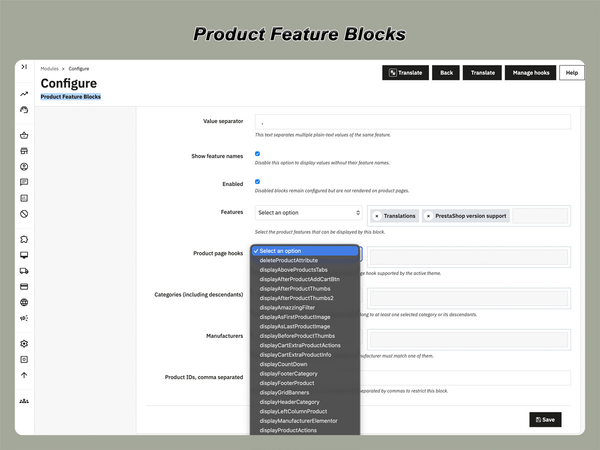
Task: Click the selected Product page hooks box
Action: tap(469, 257)
